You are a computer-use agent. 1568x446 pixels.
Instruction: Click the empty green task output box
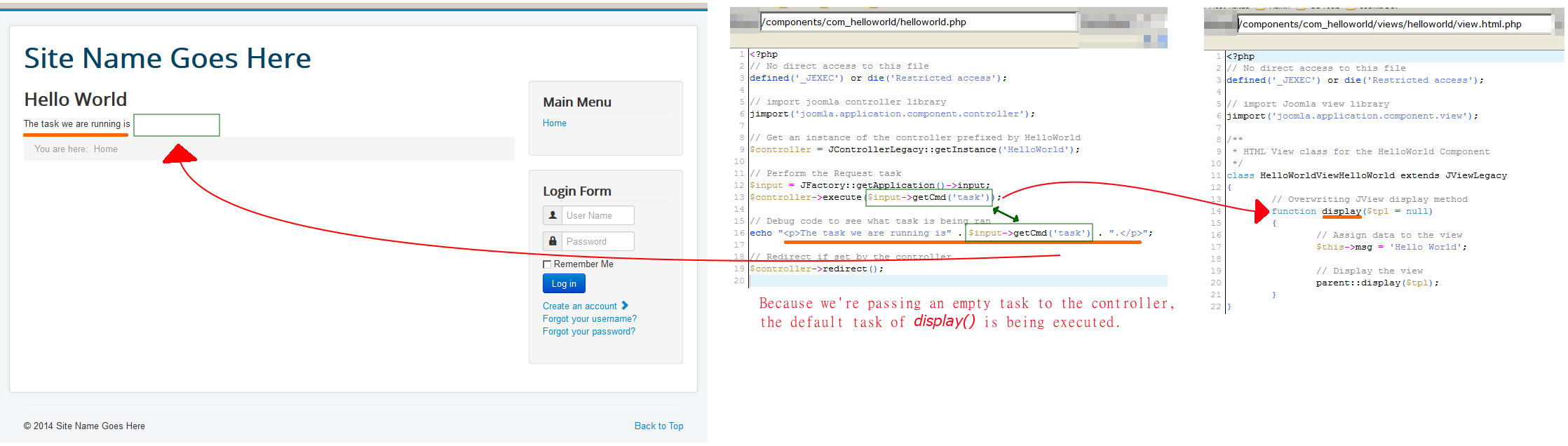[177, 125]
